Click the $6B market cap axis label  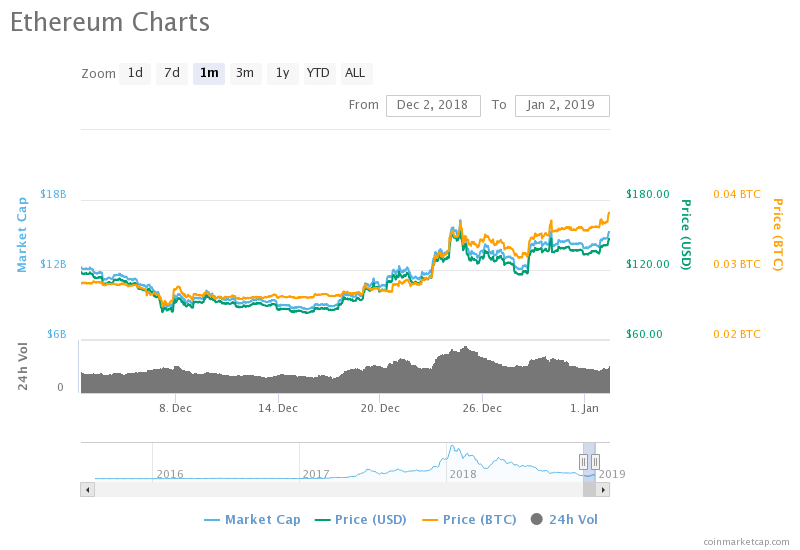tap(57, 334)
